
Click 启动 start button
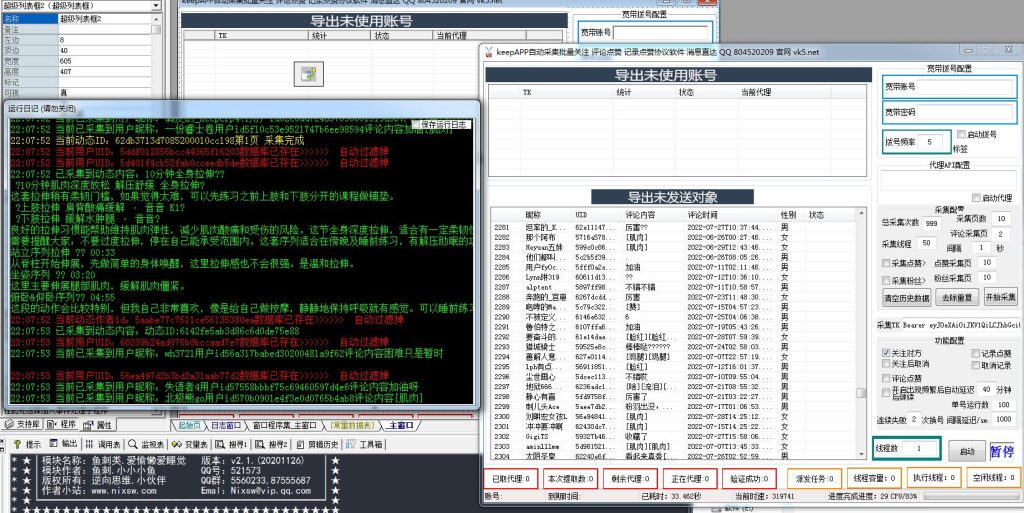tap(967, 452)
